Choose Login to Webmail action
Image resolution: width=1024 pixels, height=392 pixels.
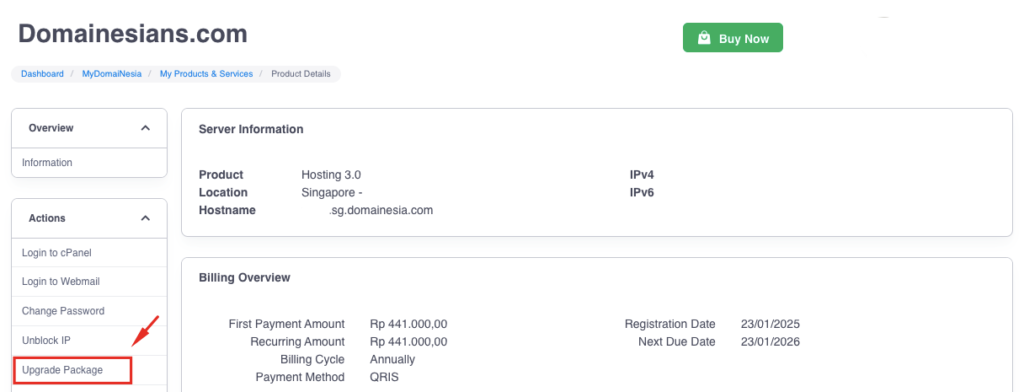[x=89, y=282]
